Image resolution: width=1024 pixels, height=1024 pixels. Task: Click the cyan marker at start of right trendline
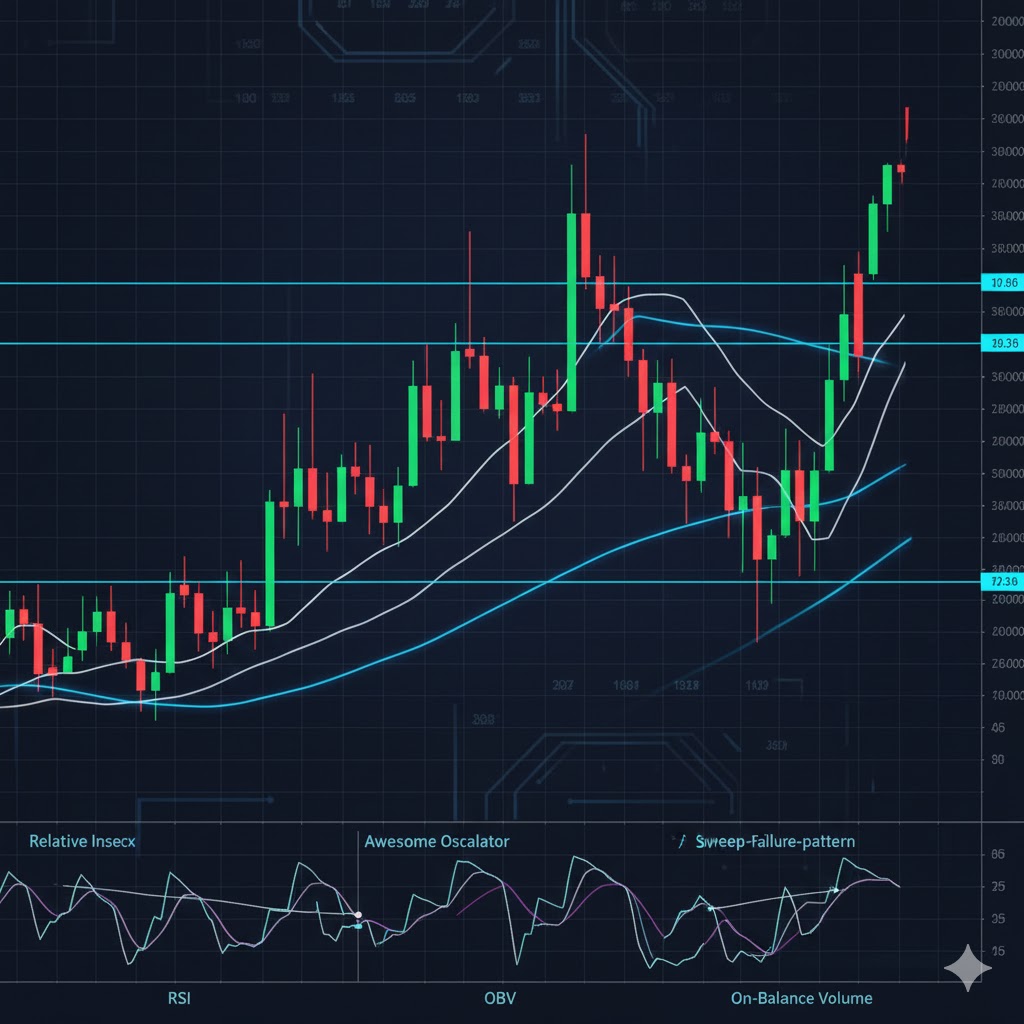[x=710, y=908]
